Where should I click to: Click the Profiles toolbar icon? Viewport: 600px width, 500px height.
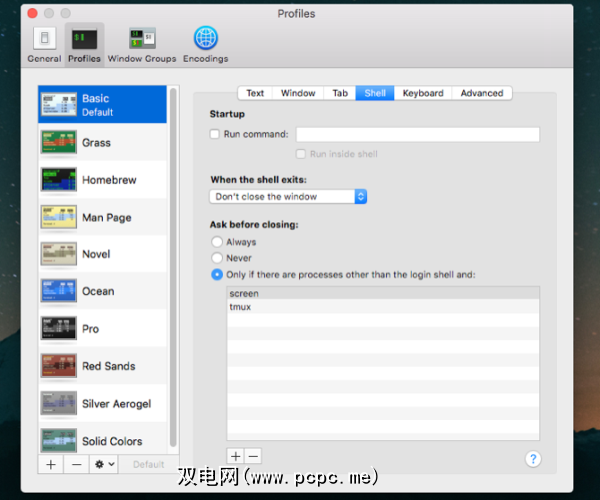pos(84,44)
